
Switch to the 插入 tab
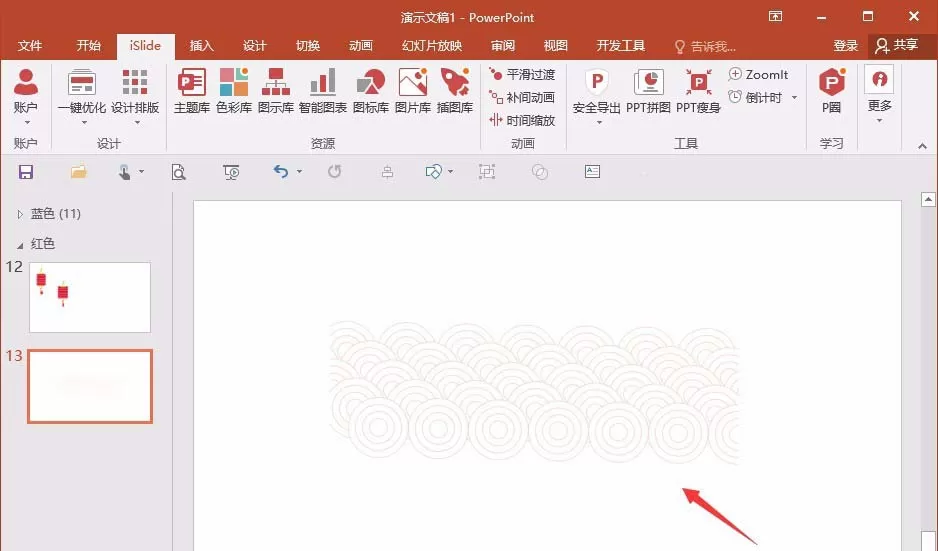click(202, 45)
